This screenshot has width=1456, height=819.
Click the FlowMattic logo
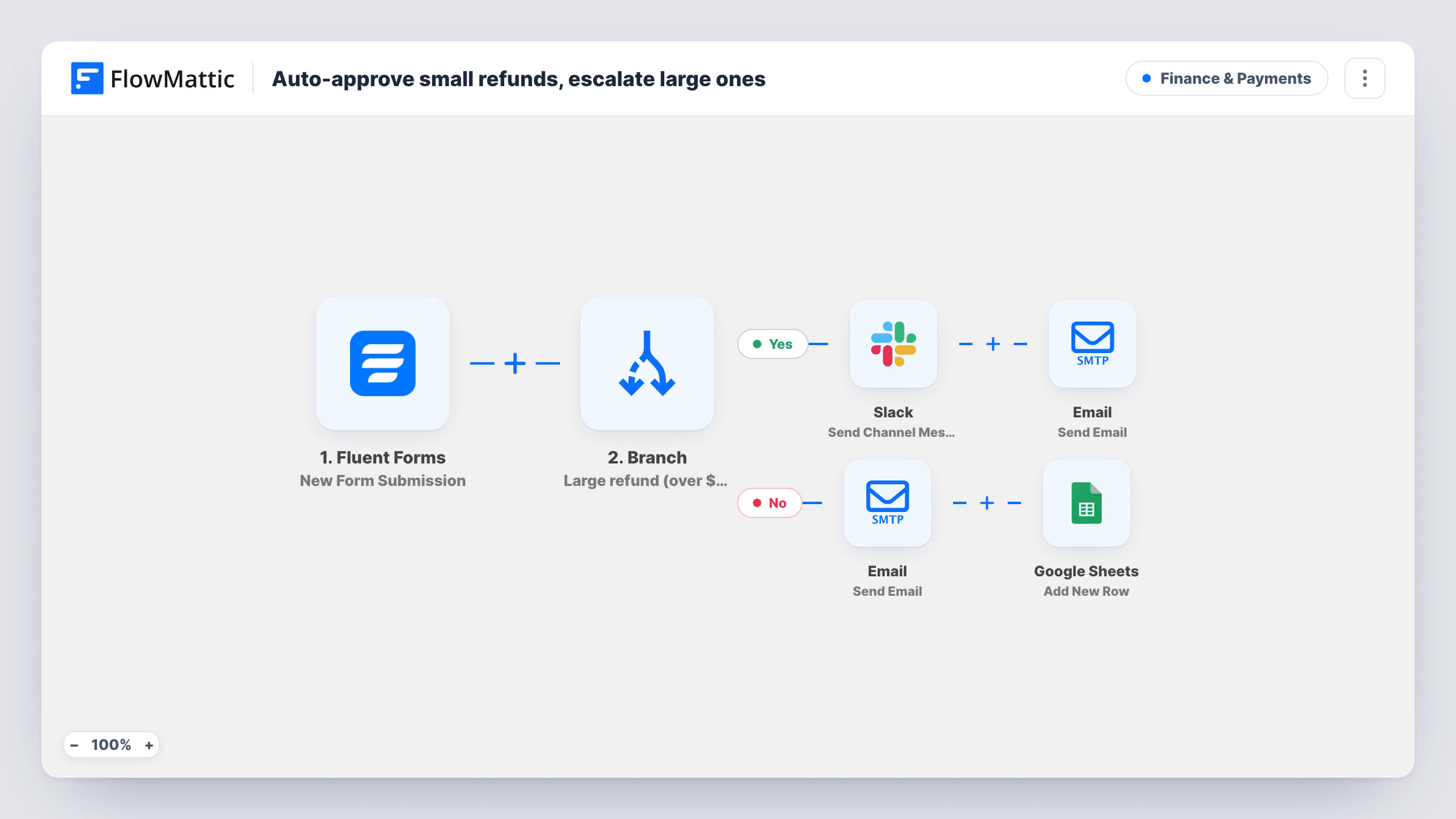(152, 78)
